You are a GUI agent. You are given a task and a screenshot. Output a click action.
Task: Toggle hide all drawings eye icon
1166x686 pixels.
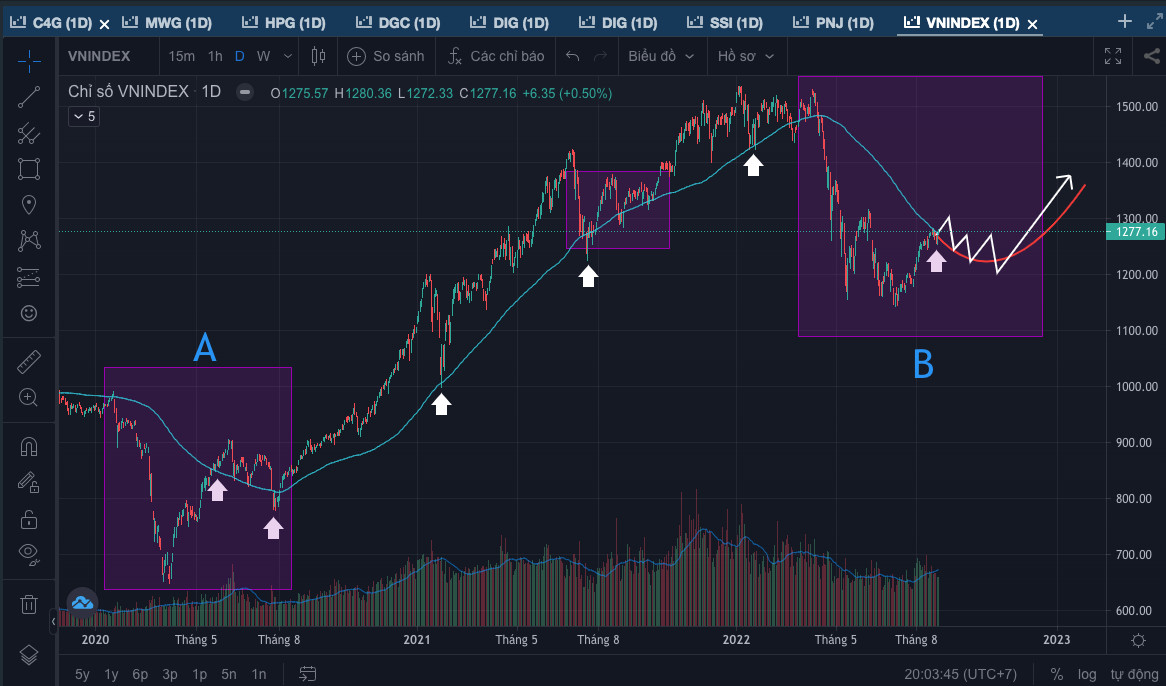click(29, 552)
